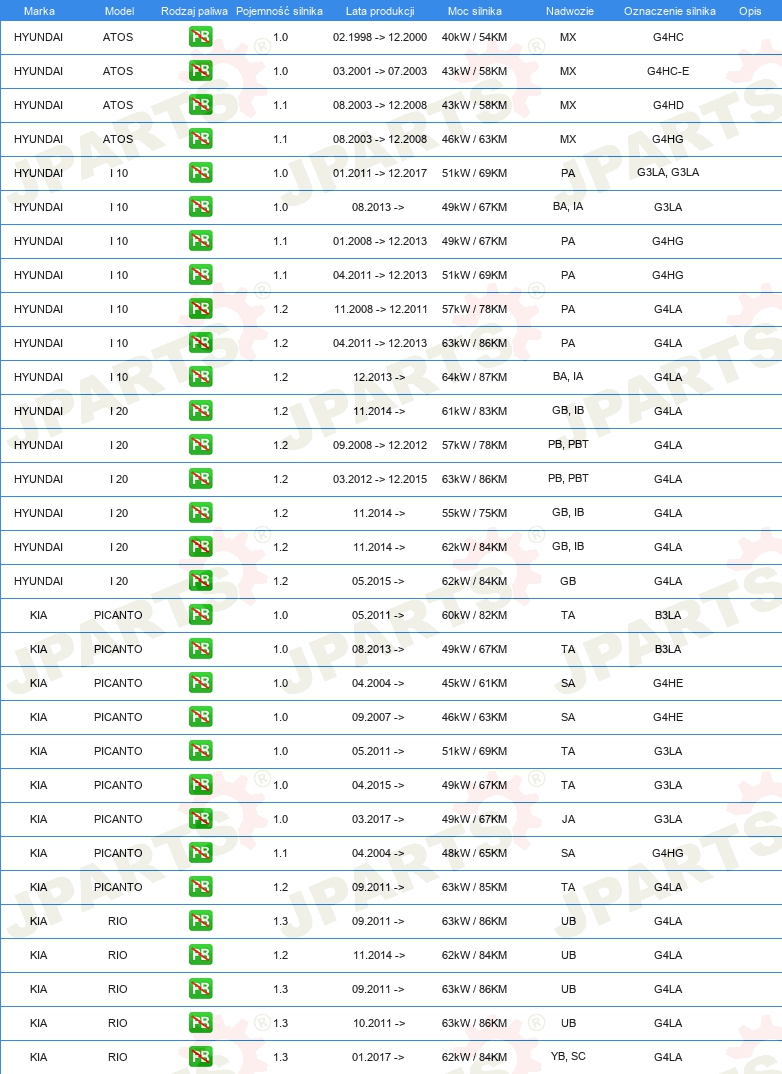This screenshot has height=1074, width=782.
Task: Click fuel icon in Picanto 09.2007 row
Action: point(201,717)
